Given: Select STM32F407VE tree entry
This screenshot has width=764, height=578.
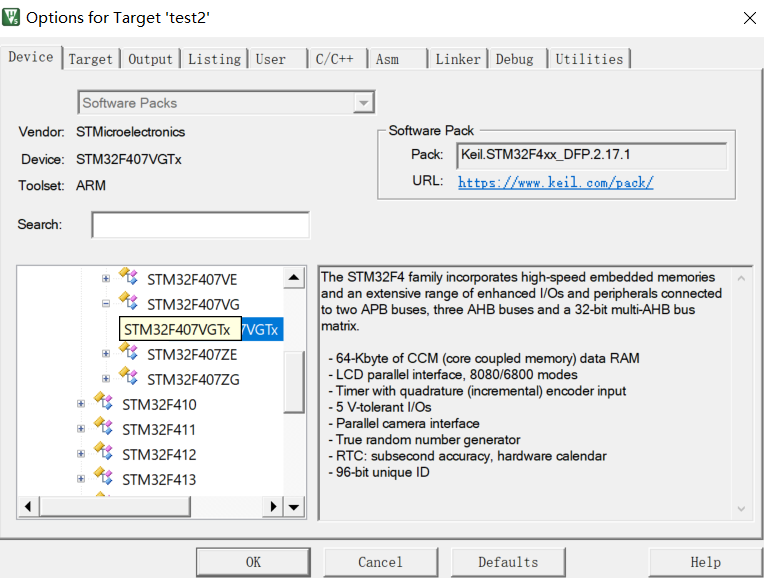Looking at the screenshot, I should pyautogui.click(x=192, y=280).
